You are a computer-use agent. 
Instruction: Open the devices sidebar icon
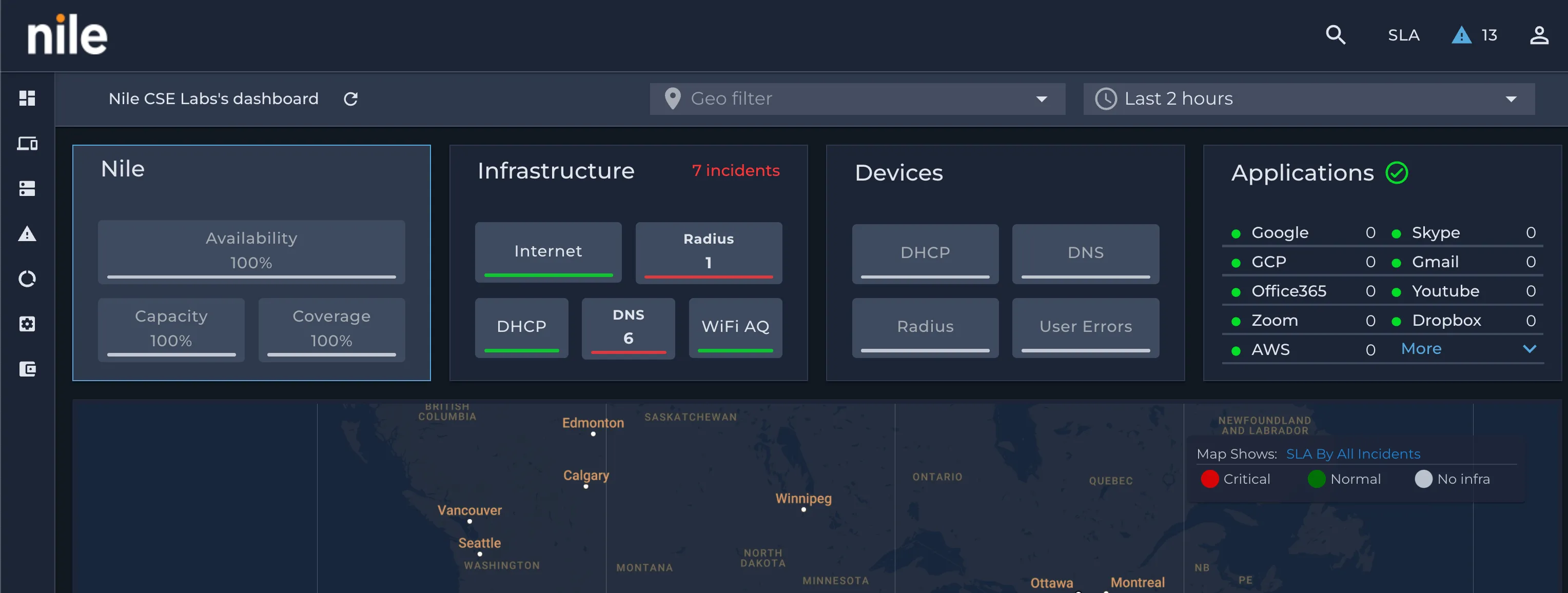27,143
